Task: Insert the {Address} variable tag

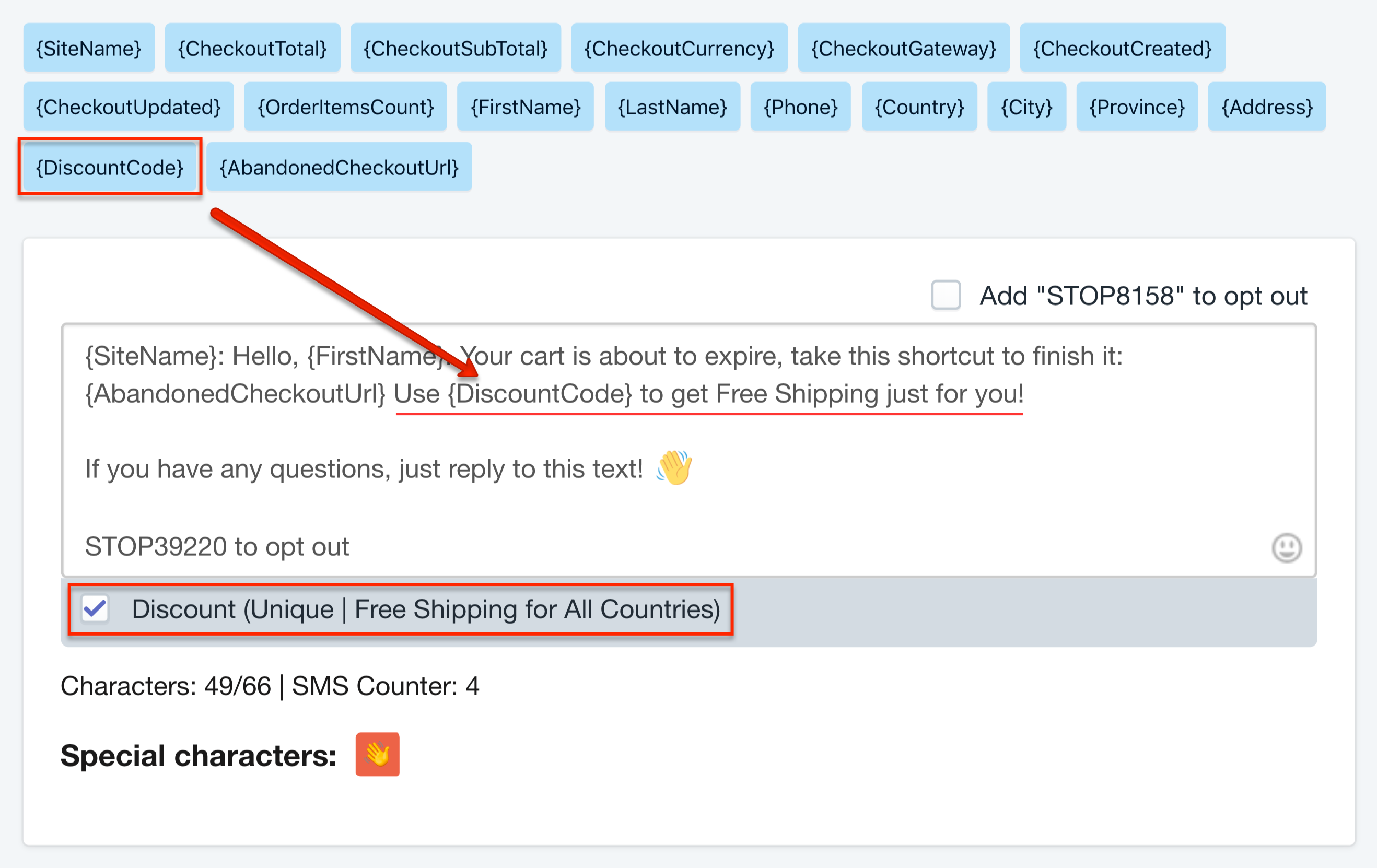Action: coord(1267,107)
